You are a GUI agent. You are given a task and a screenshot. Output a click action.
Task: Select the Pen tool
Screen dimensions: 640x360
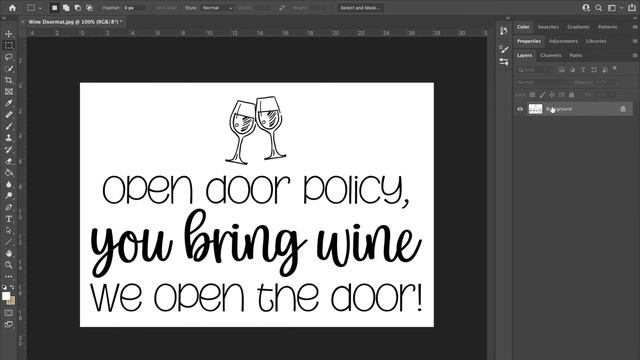9,207
